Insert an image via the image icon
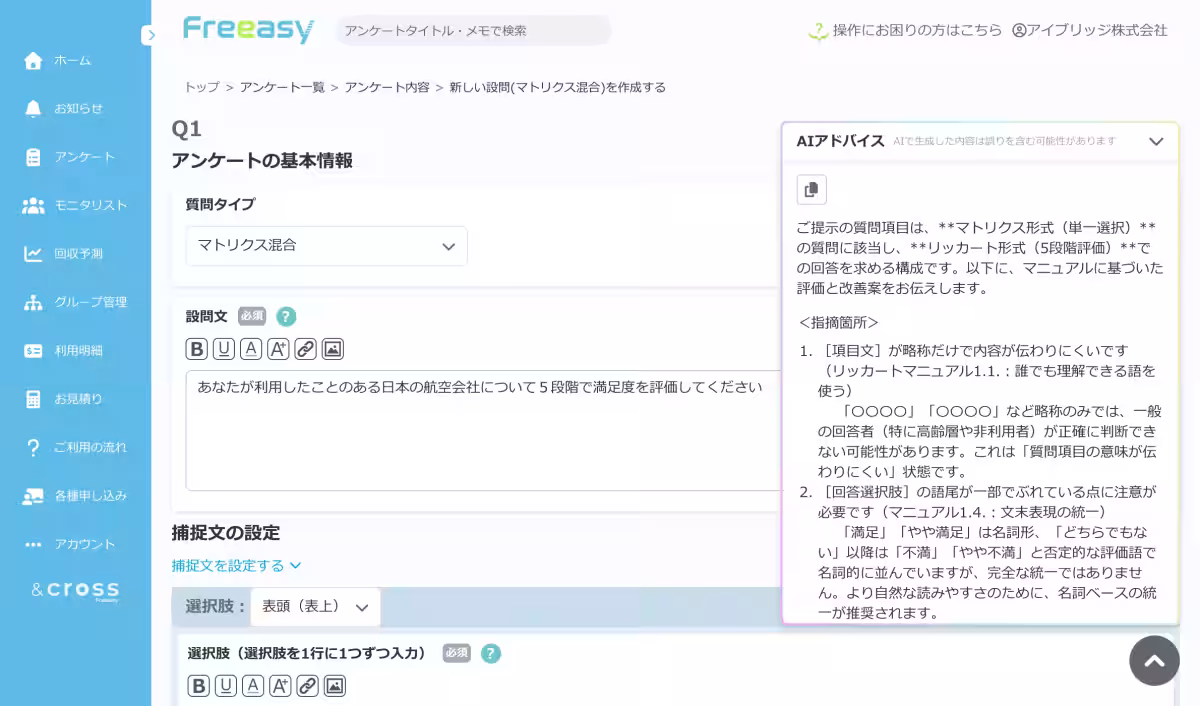Viewport: 1200px width, 706px height. tap(333, 348)
